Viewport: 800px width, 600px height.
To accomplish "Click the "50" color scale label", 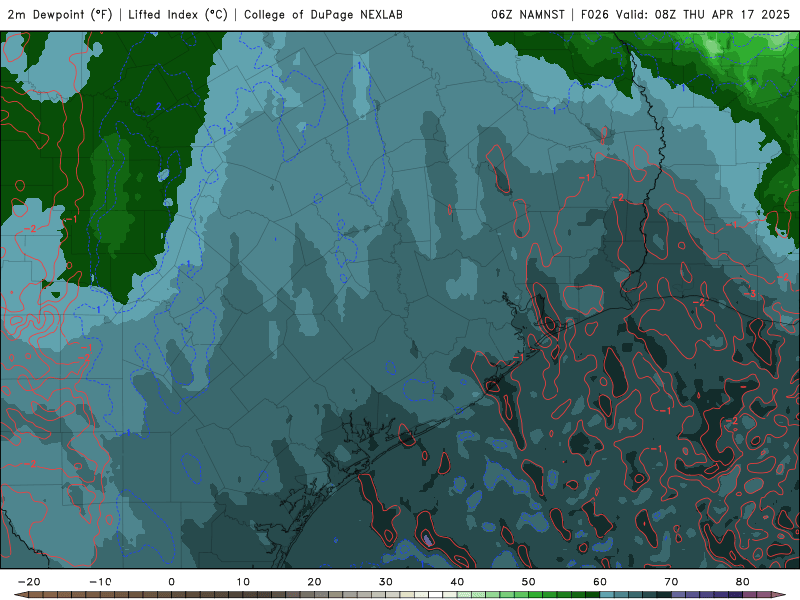I will pyautogui.click(x=529, y=582).
